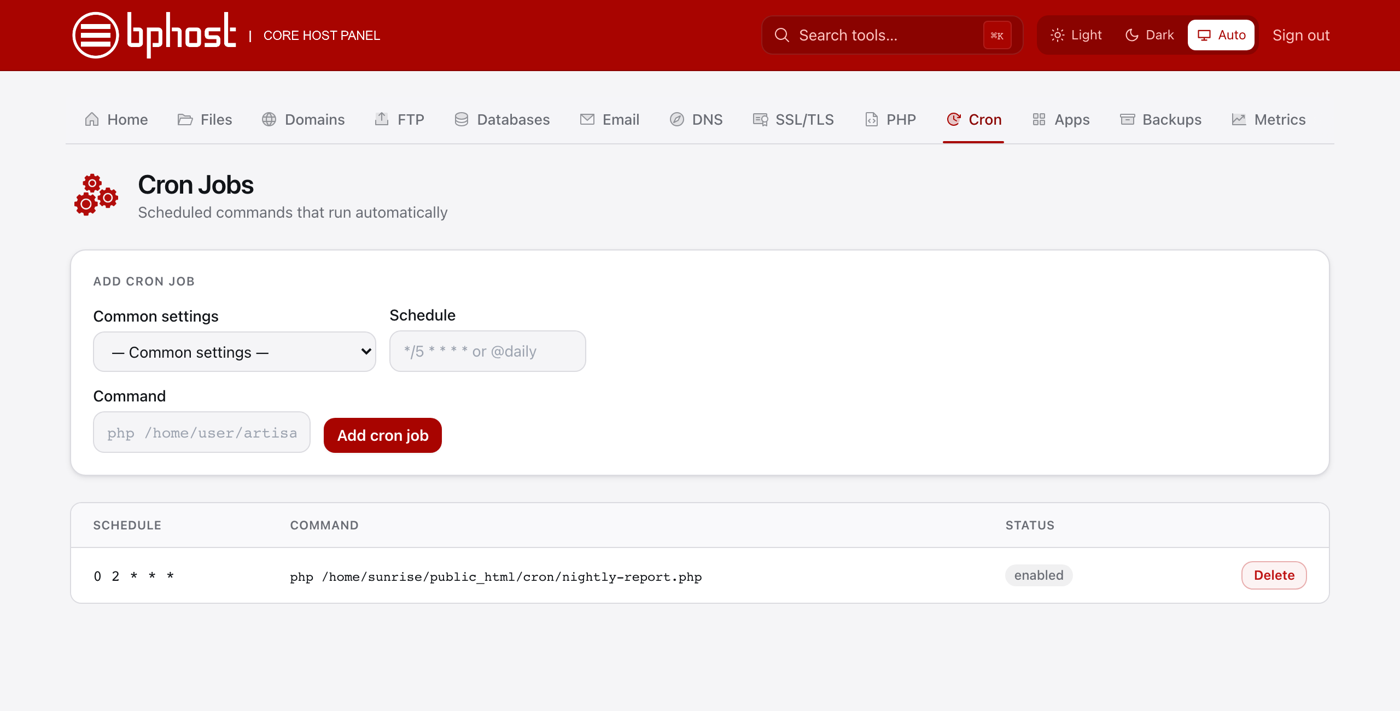The height and width of the screenshot is (711, 1400).
Task: Click the Cron clock icon
Action: [x=953, y=119]
